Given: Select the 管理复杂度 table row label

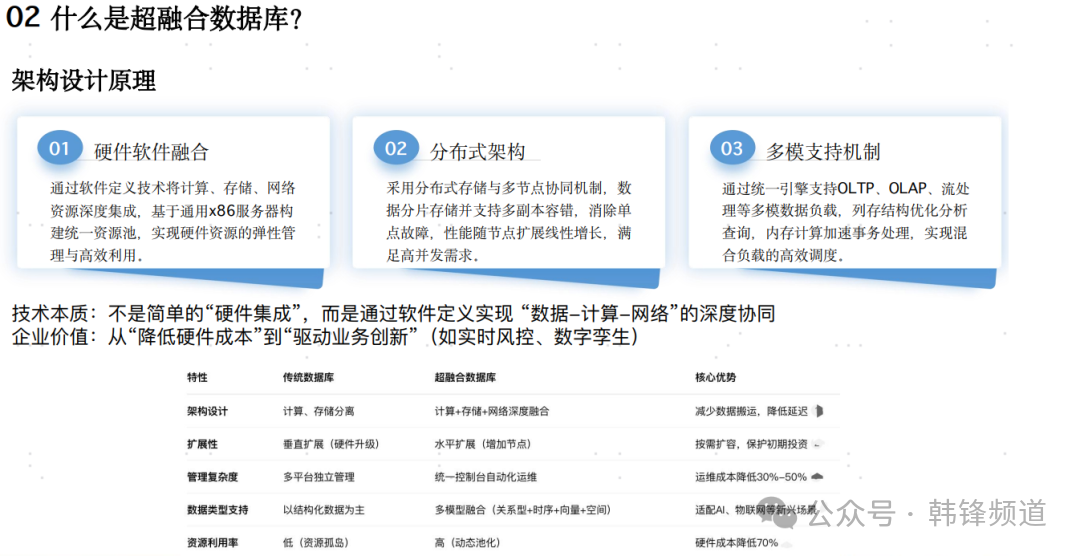Looking at the screenshot, I should (212, 477).
